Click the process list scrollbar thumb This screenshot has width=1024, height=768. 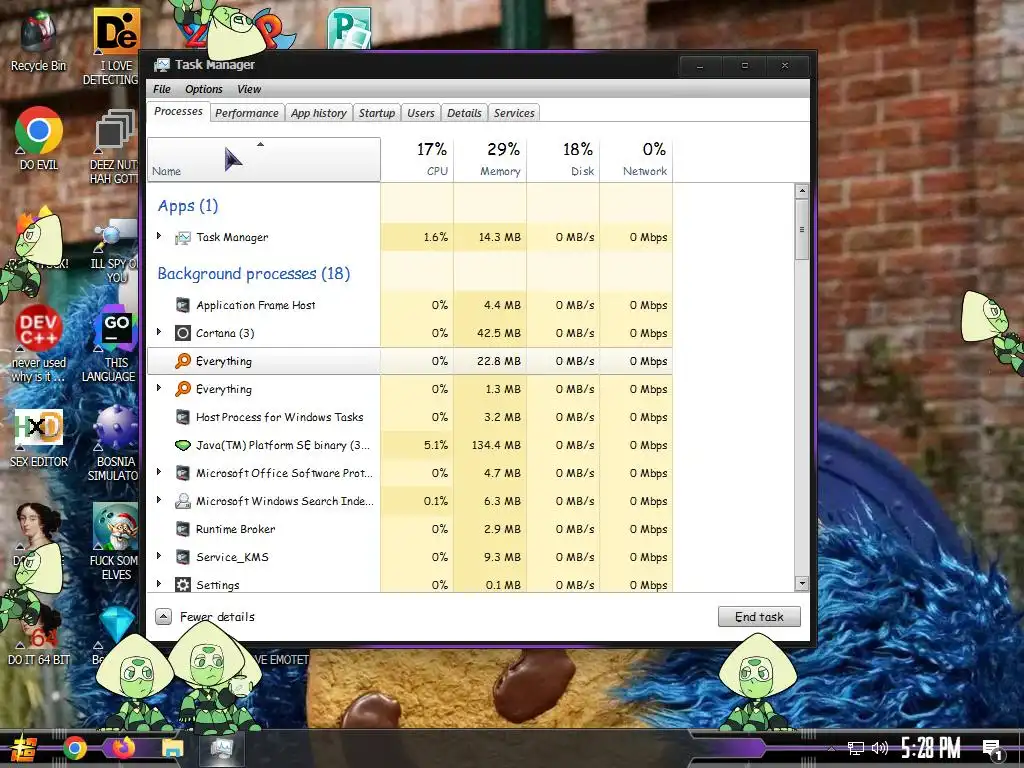pyautogui.click(x=802, y=229)
